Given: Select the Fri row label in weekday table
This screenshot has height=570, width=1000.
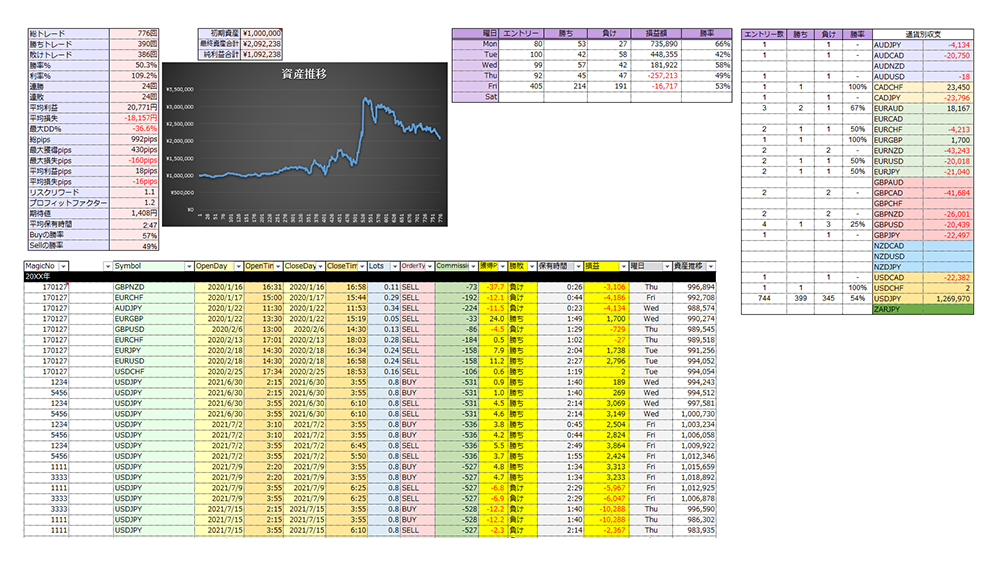Looking at the screenshot, I should (489, 87).
